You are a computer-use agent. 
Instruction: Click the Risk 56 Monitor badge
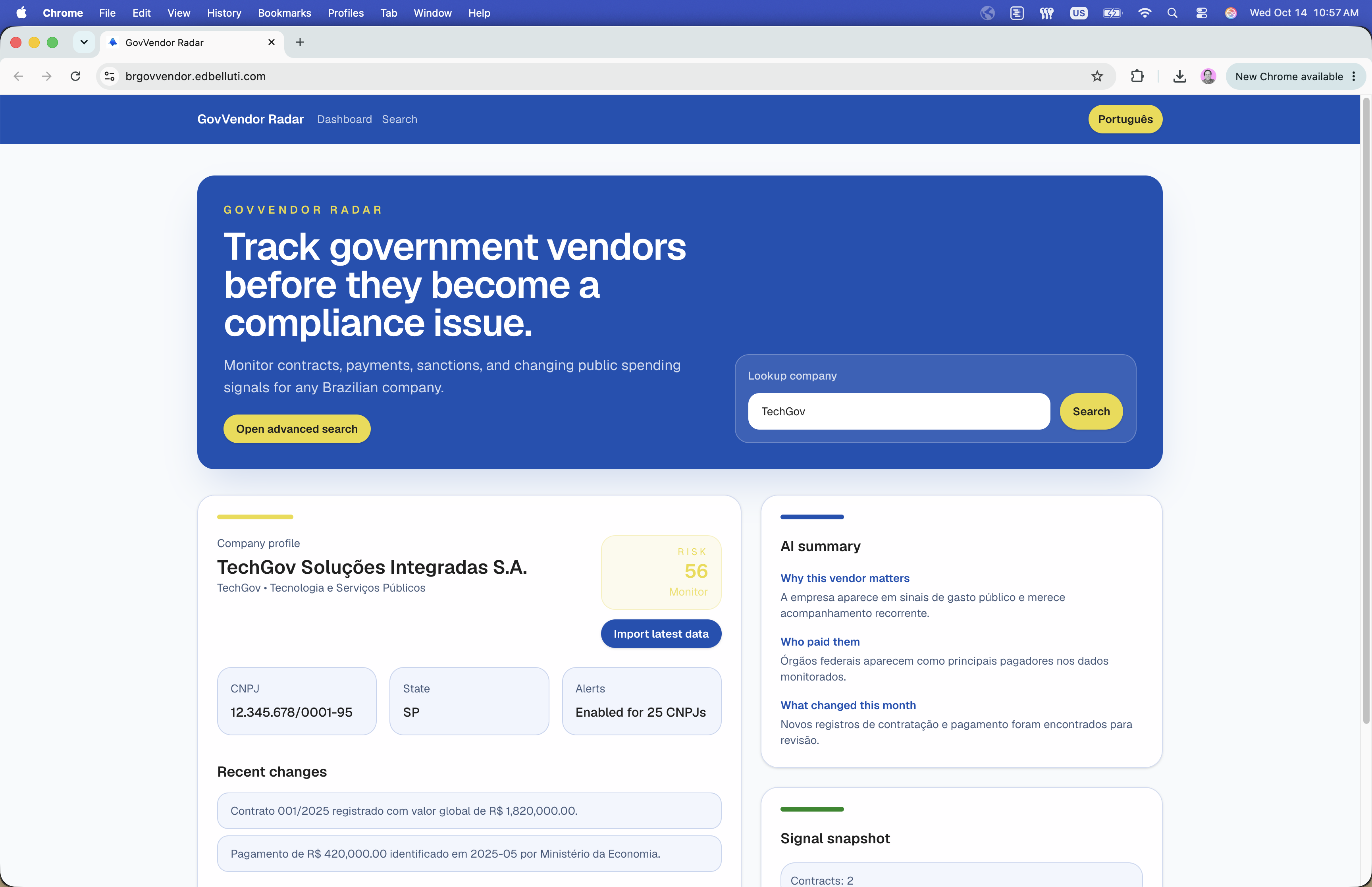pos(661,573)
